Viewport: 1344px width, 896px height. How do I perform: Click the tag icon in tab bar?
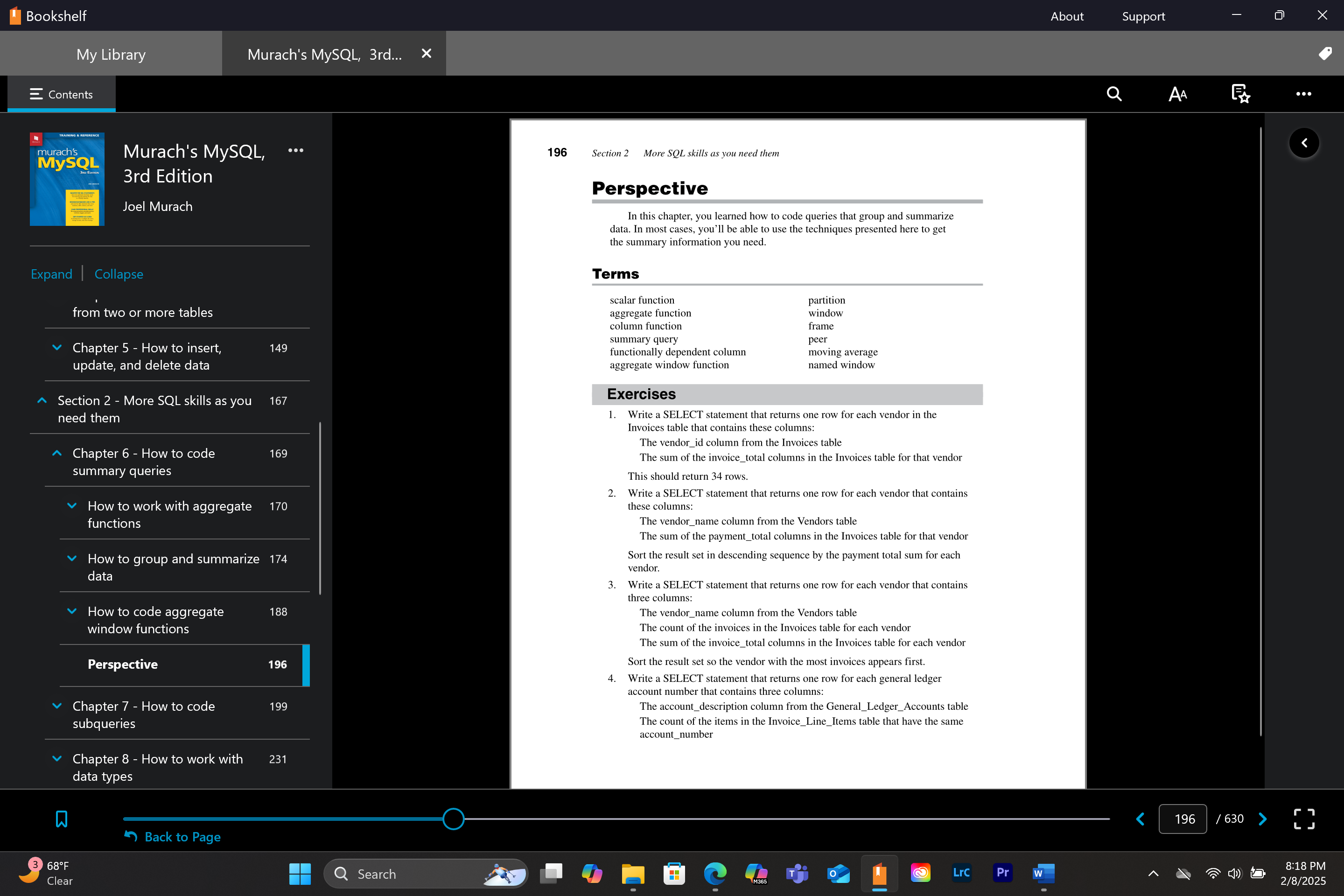1325,54
